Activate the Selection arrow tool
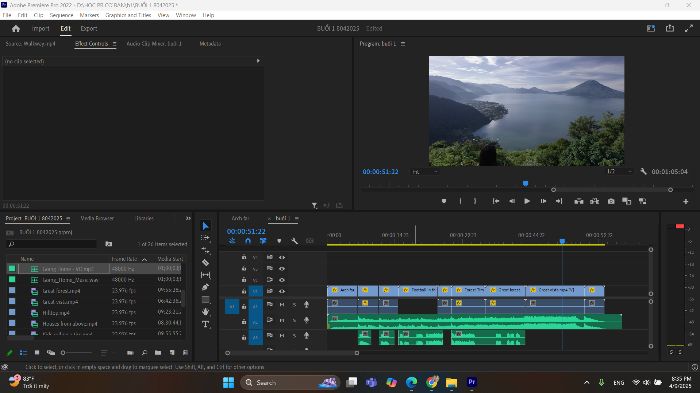Viewport: 700px width, 393px height. point(205,226)
